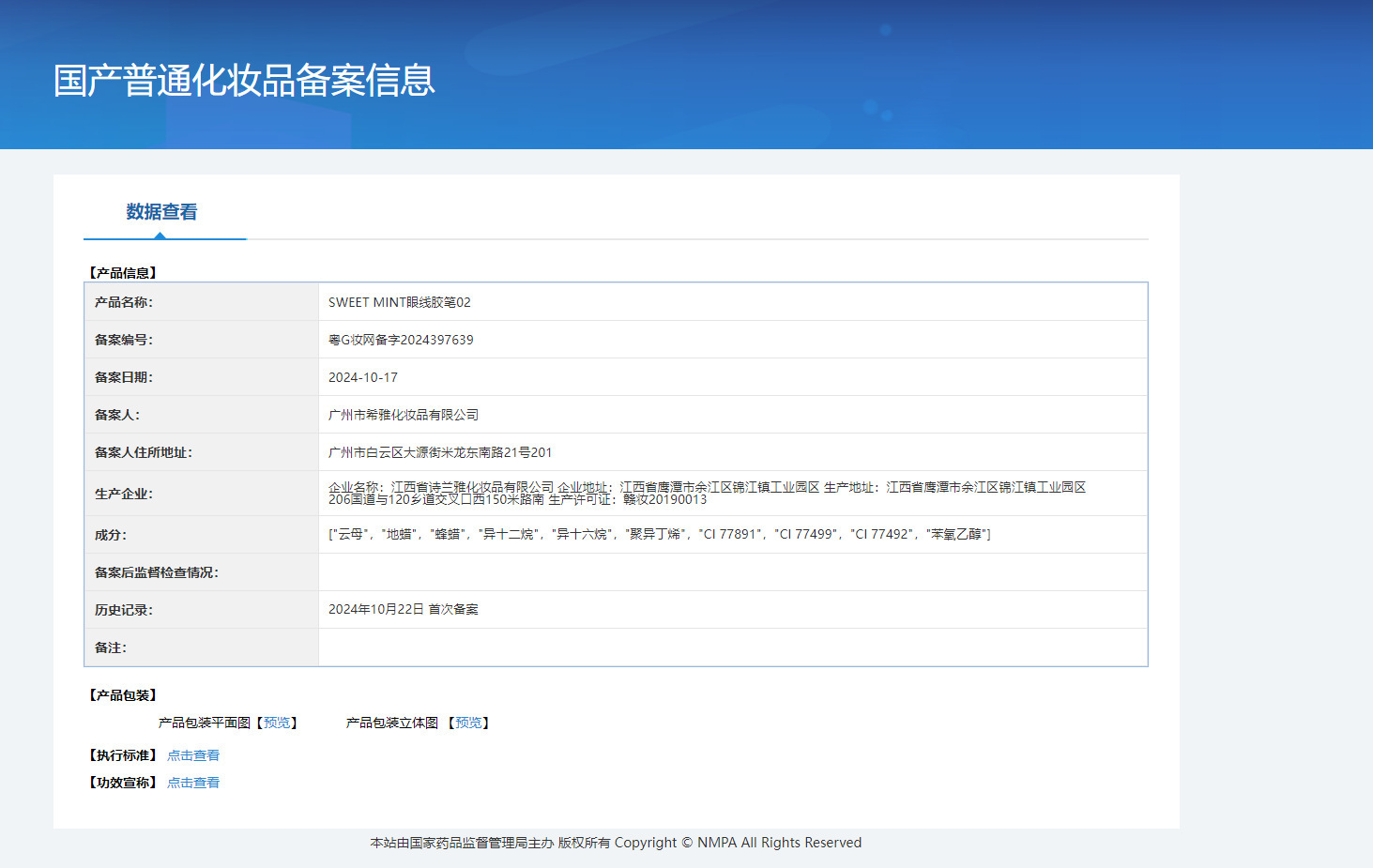Viewport: 1373px width, 868px height.
Task: Click the NMPA copyright footer text
Action: 616,843
